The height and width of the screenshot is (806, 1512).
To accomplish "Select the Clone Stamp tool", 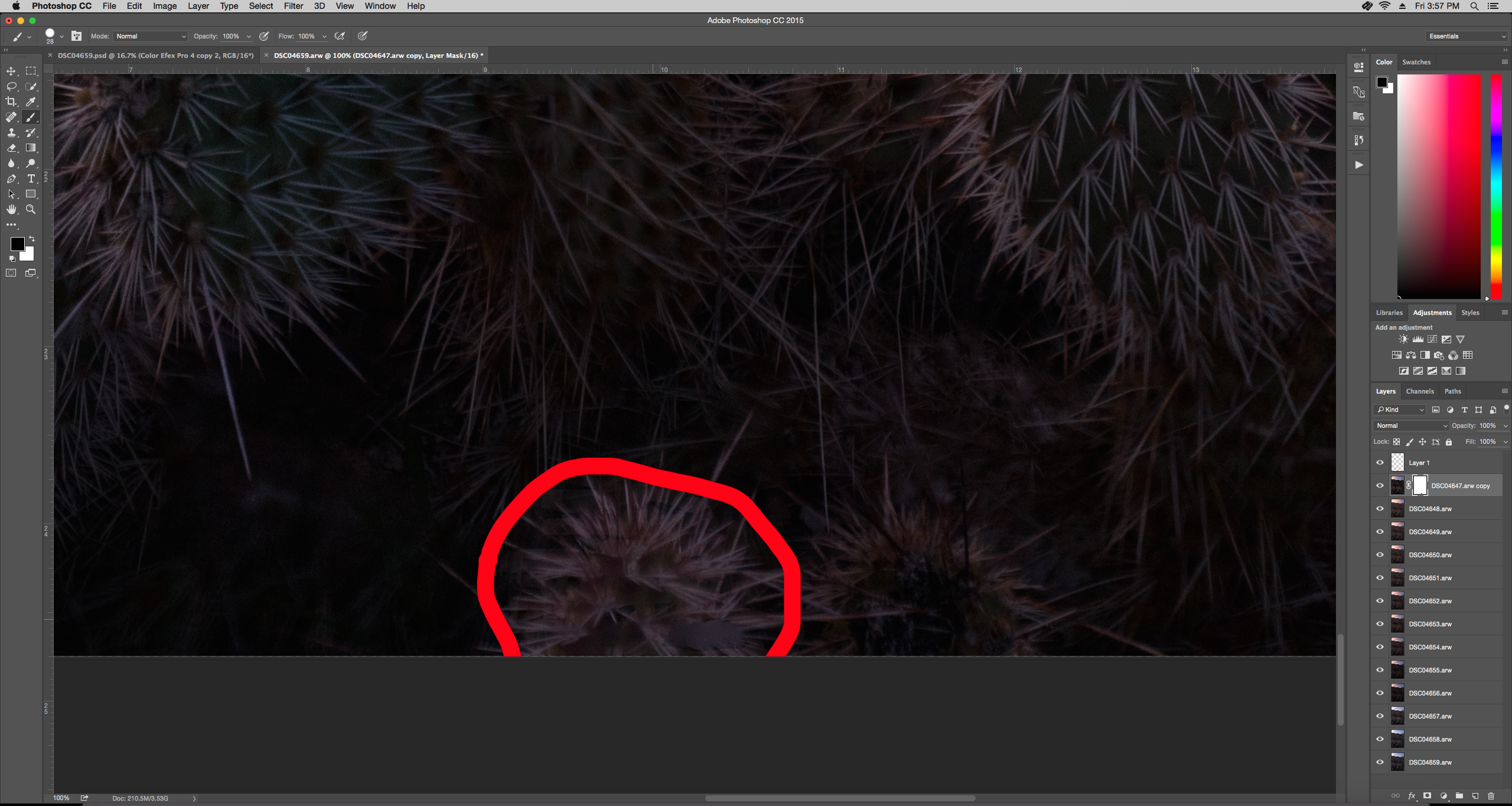I will pyautogui.click(x=11, y=132).
